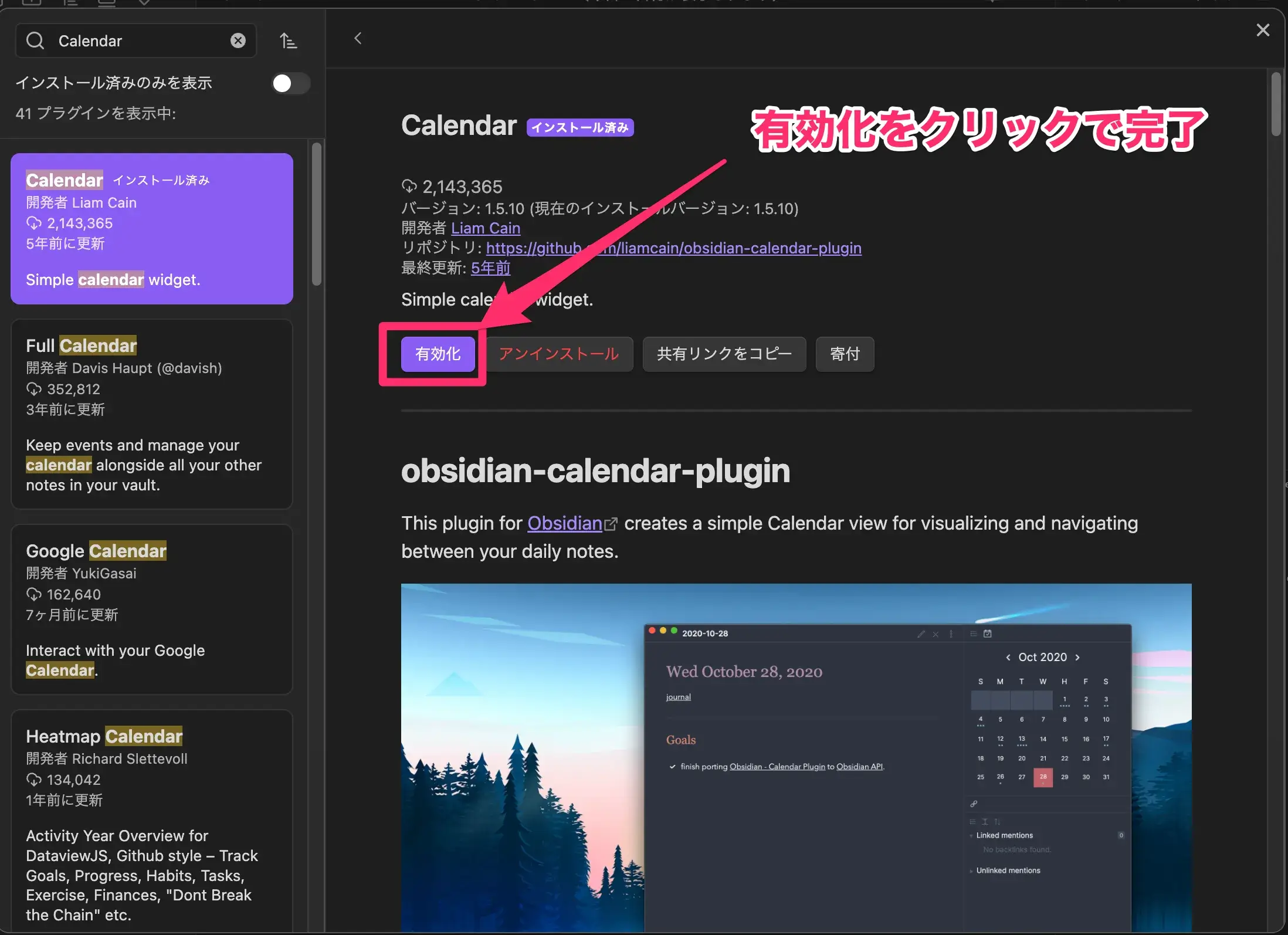Click the "開発者 Davis Haupt (@davish)" text
The width and height of the screenshot is (1288, 935).
coord(124,368)
